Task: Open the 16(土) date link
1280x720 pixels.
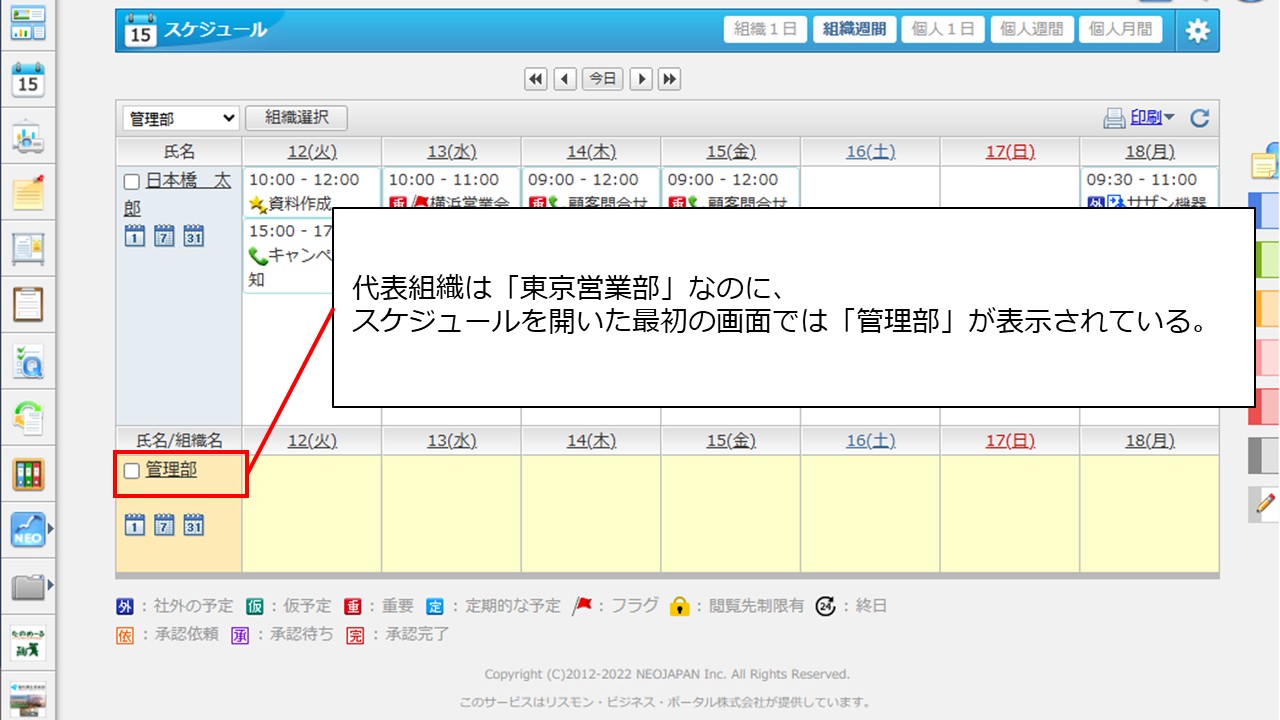Action: pos(870,152)
